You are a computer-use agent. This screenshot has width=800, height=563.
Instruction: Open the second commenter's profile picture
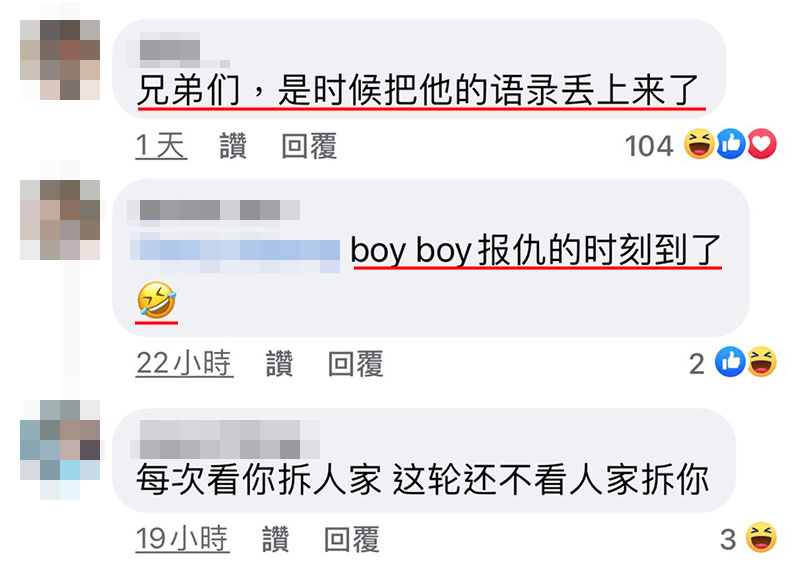(60, 219)
